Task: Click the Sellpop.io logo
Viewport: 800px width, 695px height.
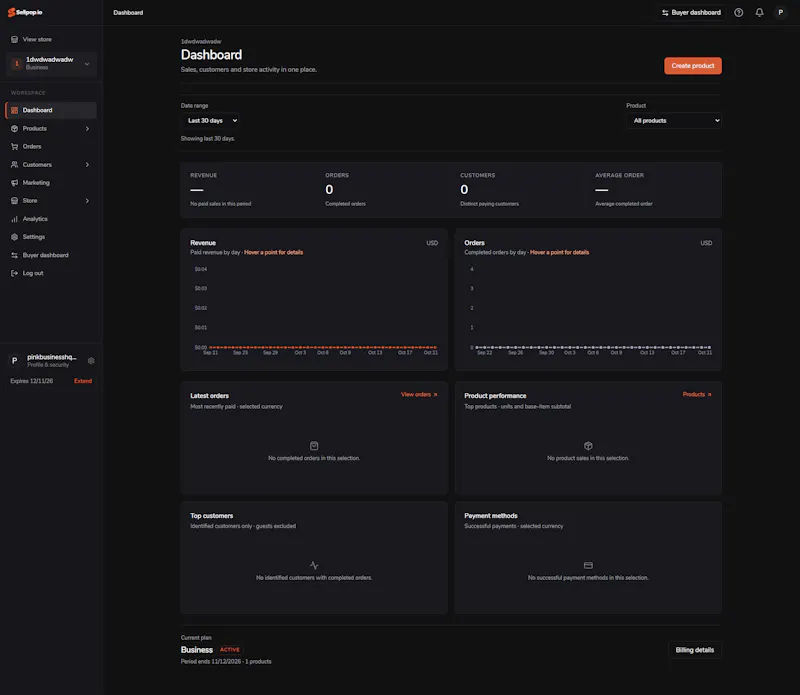Action: click(25, 12)
